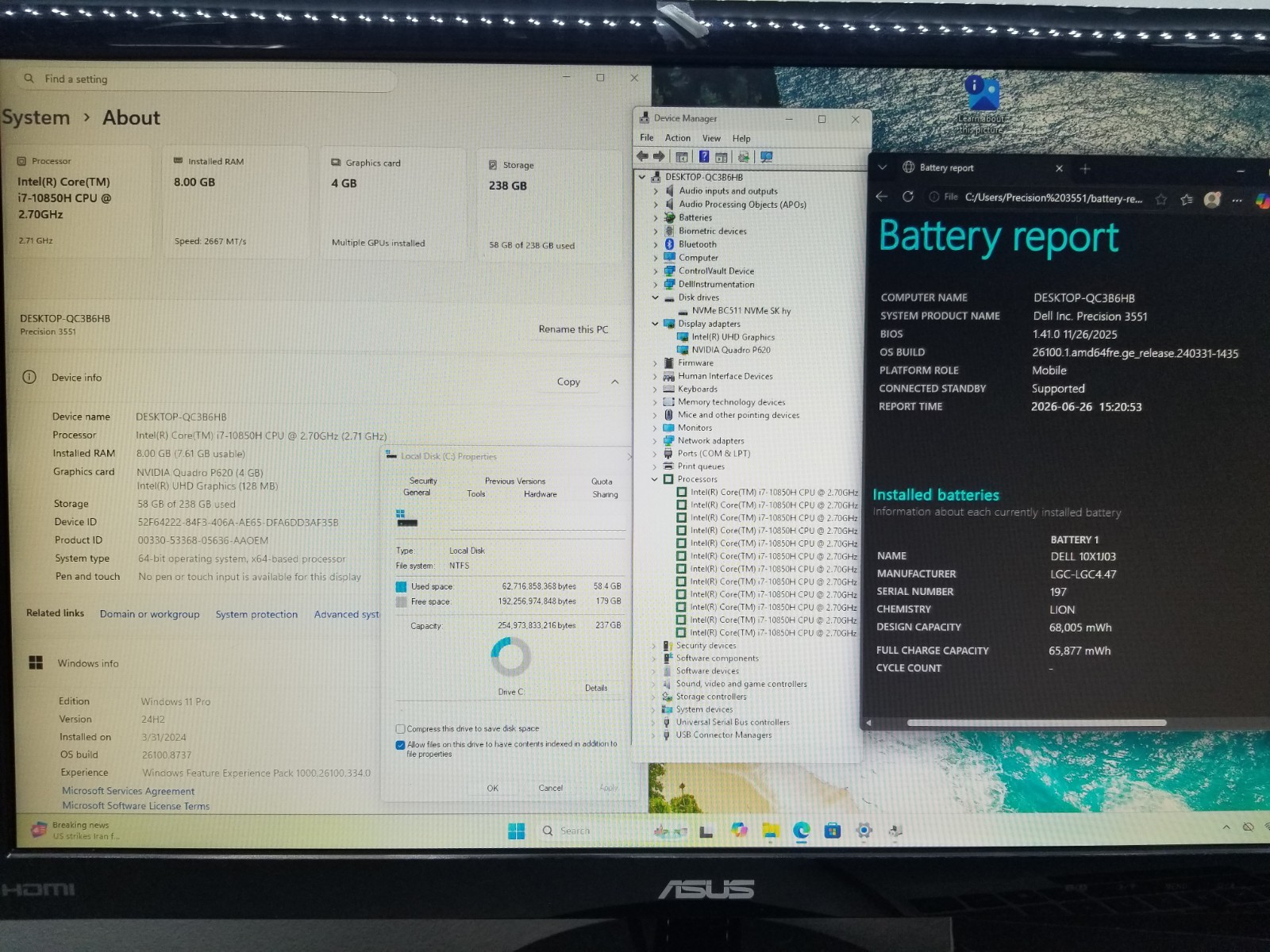
Task: Click the horizontal scrollbar in Battery report
Action: [x=1037, y=723]
